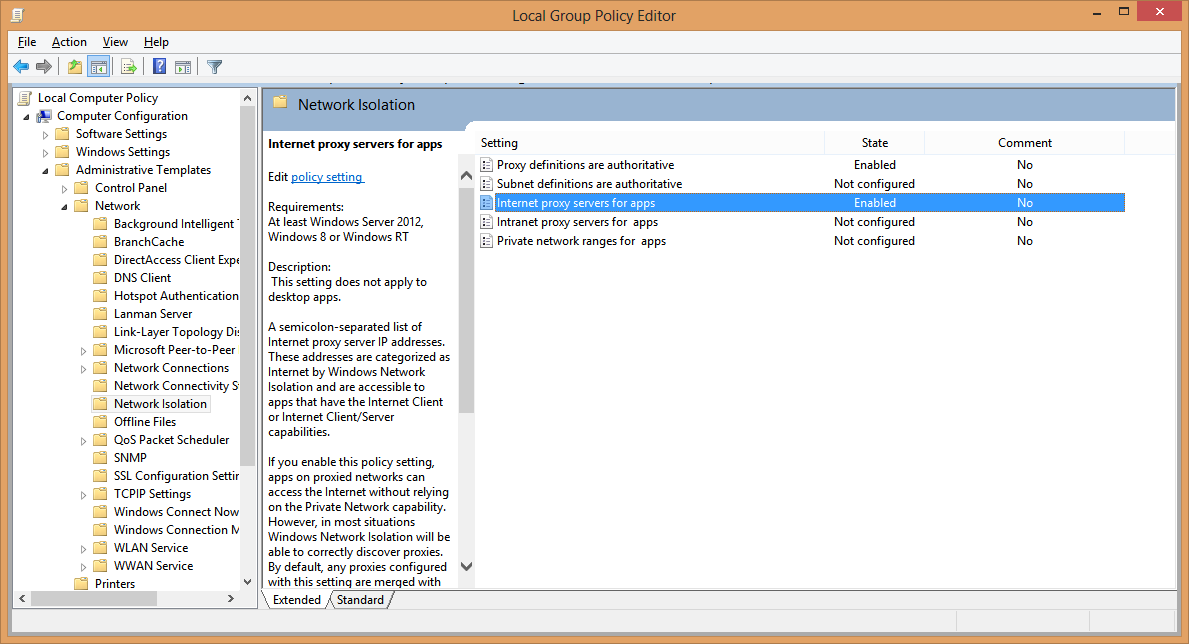Click the Forward arrow toolbar icon
The height and width of the screenshot is (644, 1189).
(44, 67)
